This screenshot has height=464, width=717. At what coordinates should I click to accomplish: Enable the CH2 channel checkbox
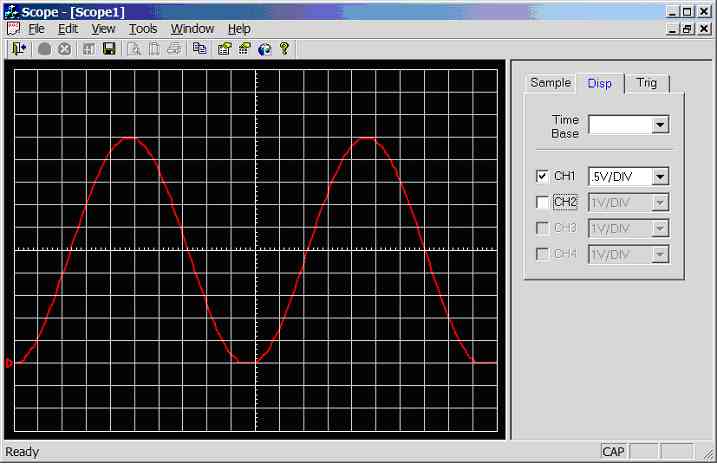(x=543, y=202)
